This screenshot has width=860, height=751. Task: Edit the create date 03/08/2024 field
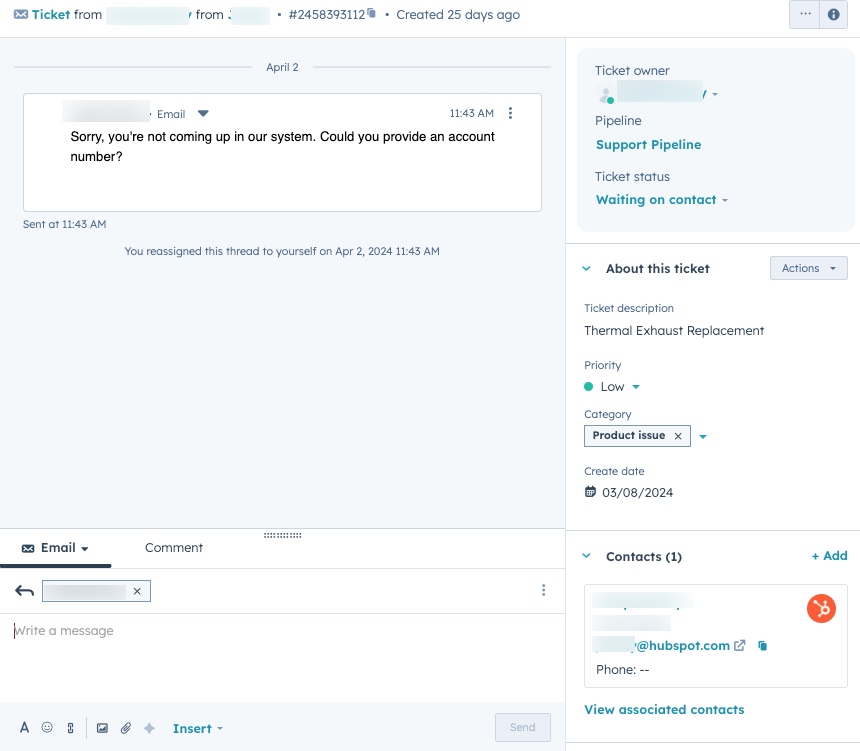pos(637,493)
